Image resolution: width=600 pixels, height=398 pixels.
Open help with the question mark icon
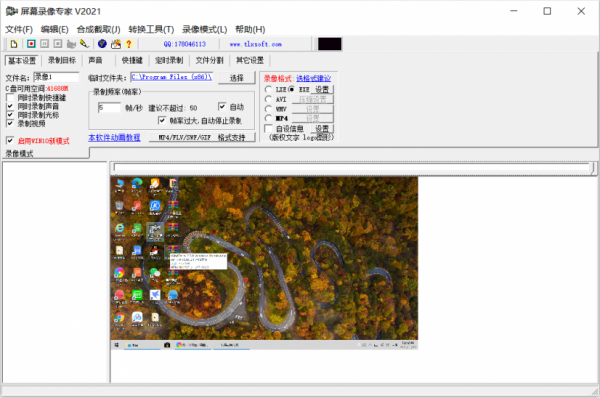[x=129, y=44]
